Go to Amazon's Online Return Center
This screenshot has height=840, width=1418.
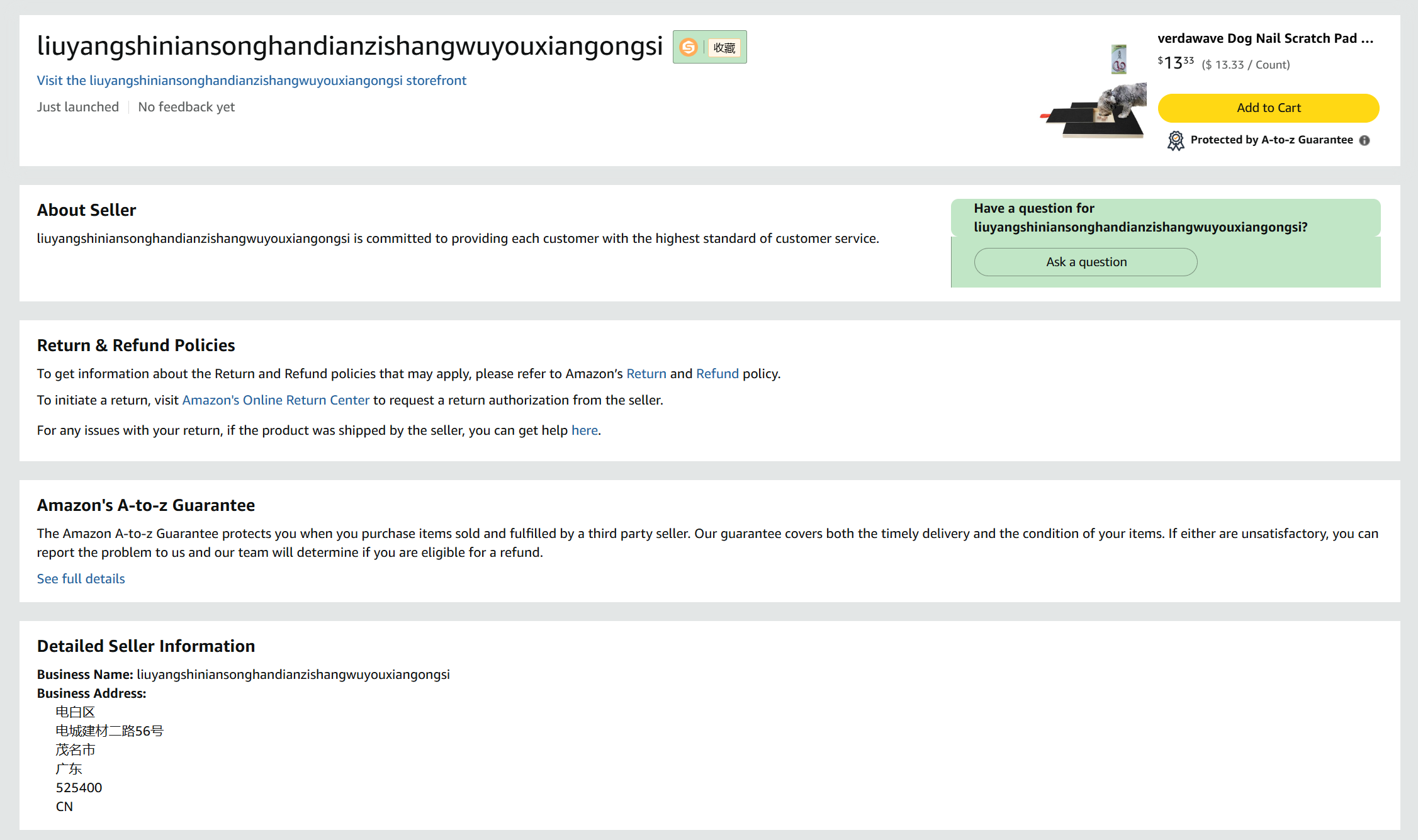pos(275,400)
